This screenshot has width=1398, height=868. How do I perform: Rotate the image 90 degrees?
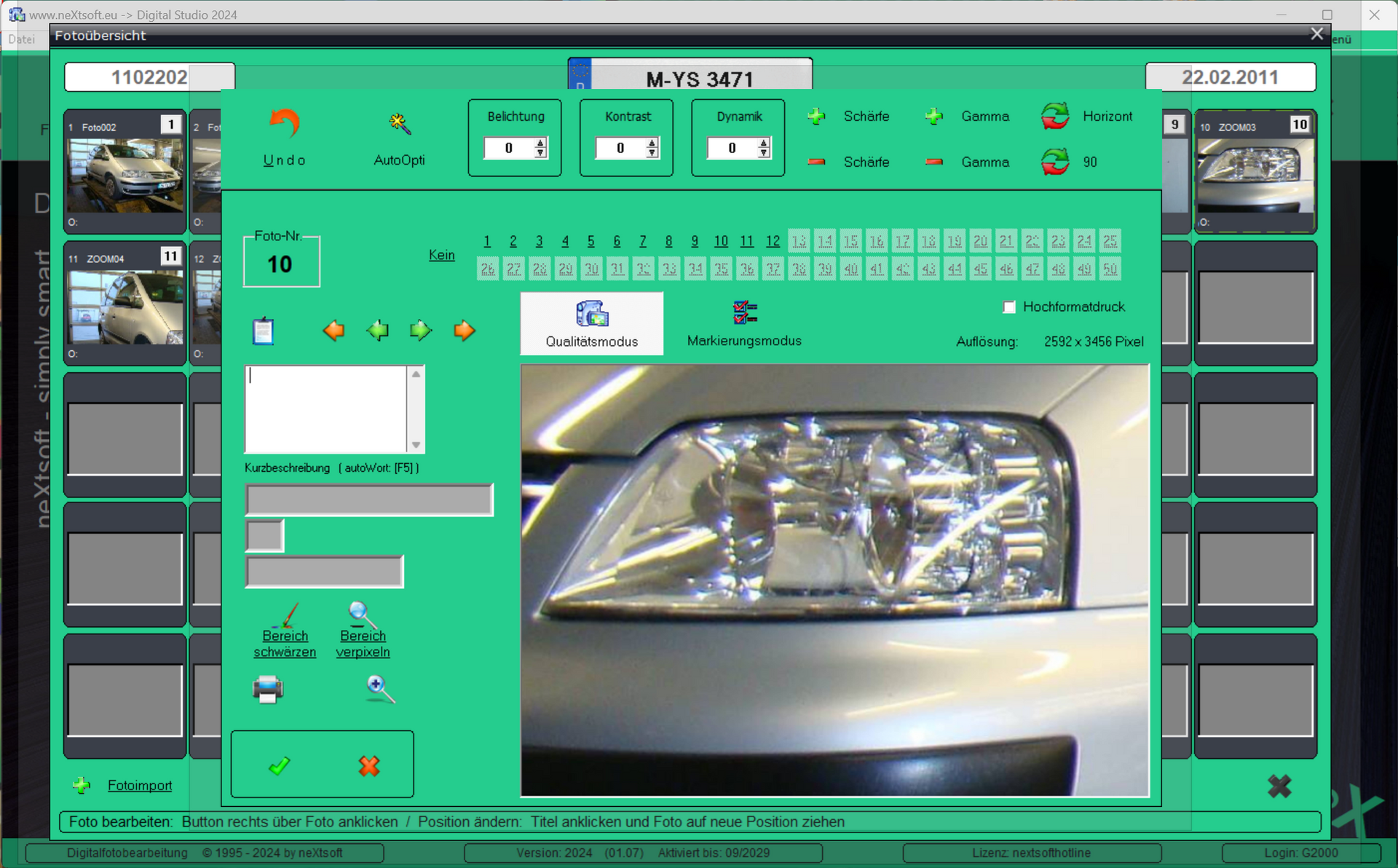pos(1056,162)
